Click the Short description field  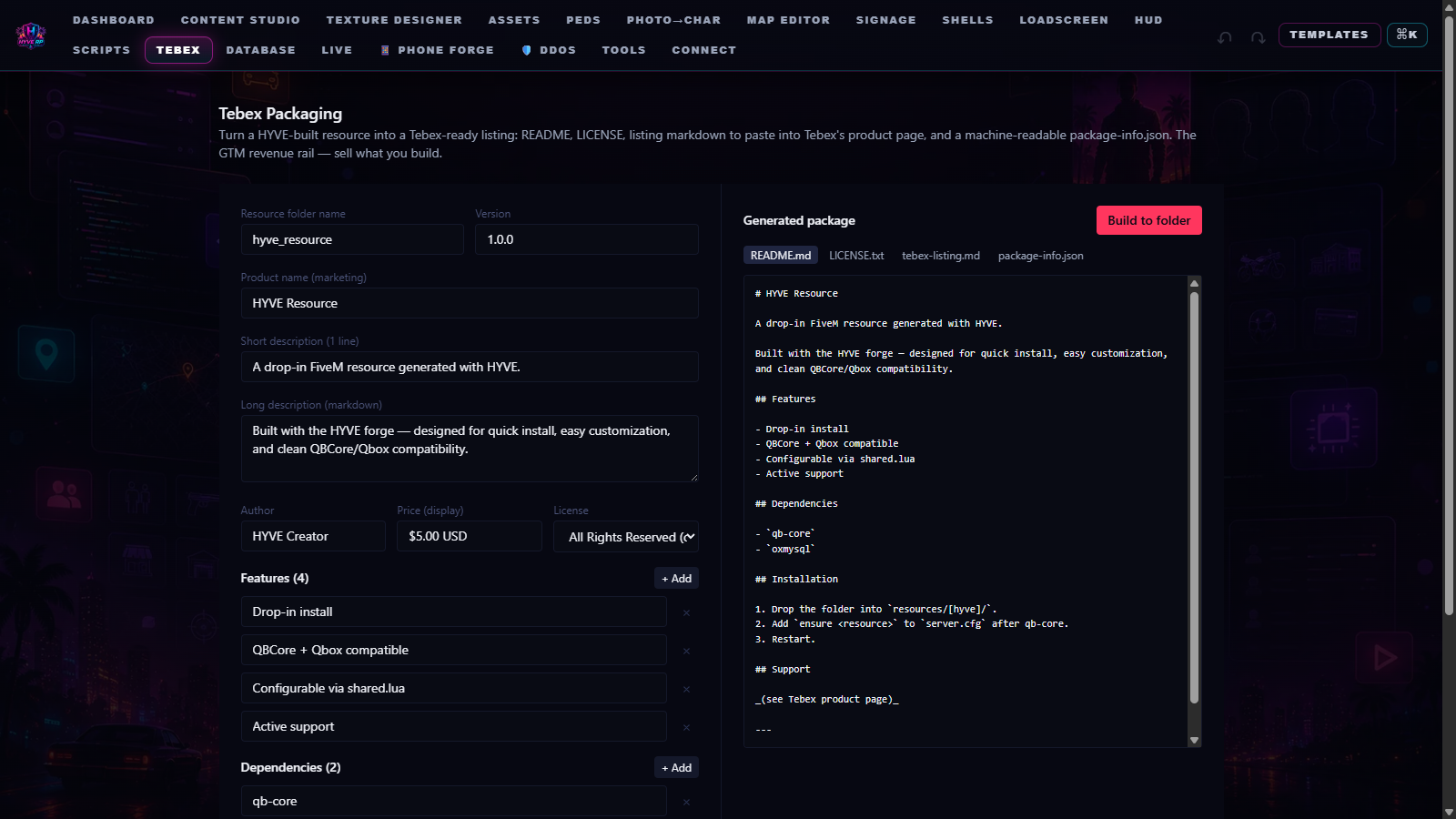[470, 367]
